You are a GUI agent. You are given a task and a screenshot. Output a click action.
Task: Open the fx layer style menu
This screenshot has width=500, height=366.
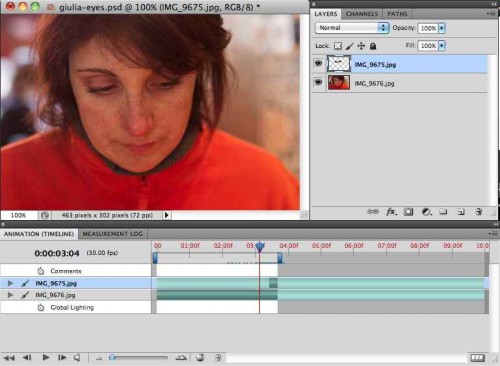pos(391,212)
